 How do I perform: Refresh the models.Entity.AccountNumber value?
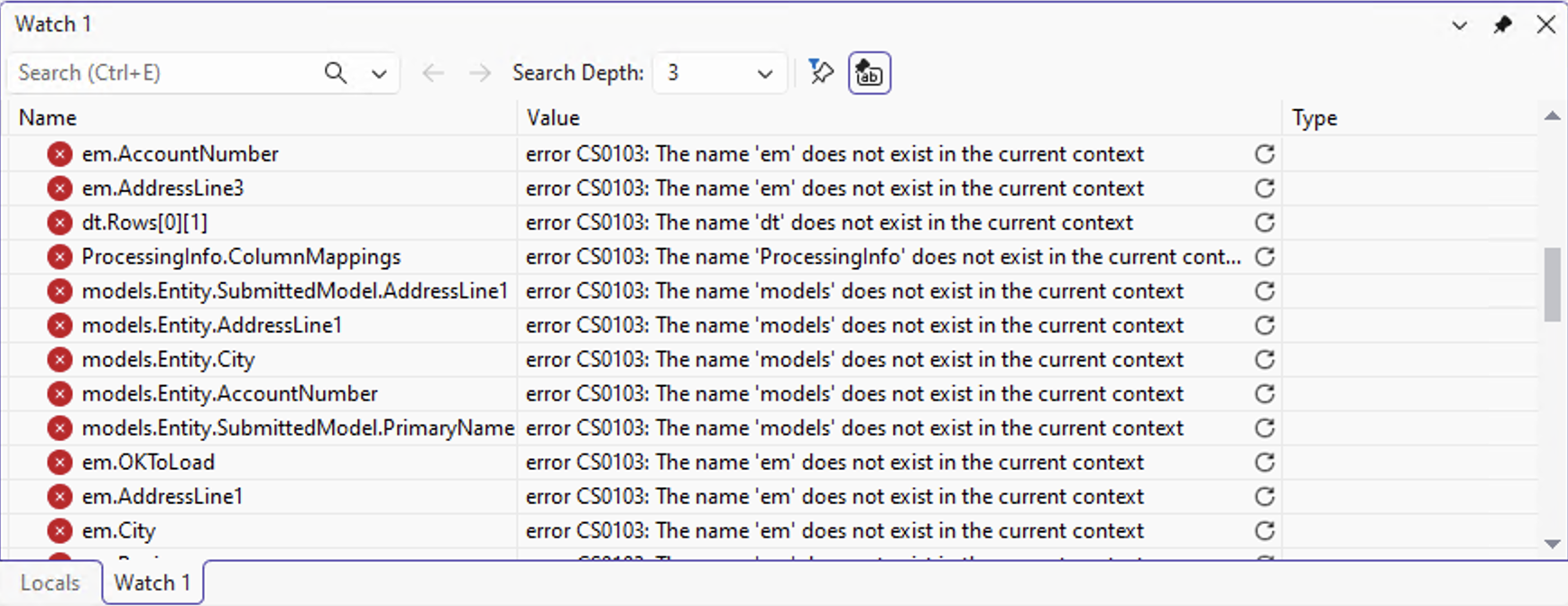1264,394
